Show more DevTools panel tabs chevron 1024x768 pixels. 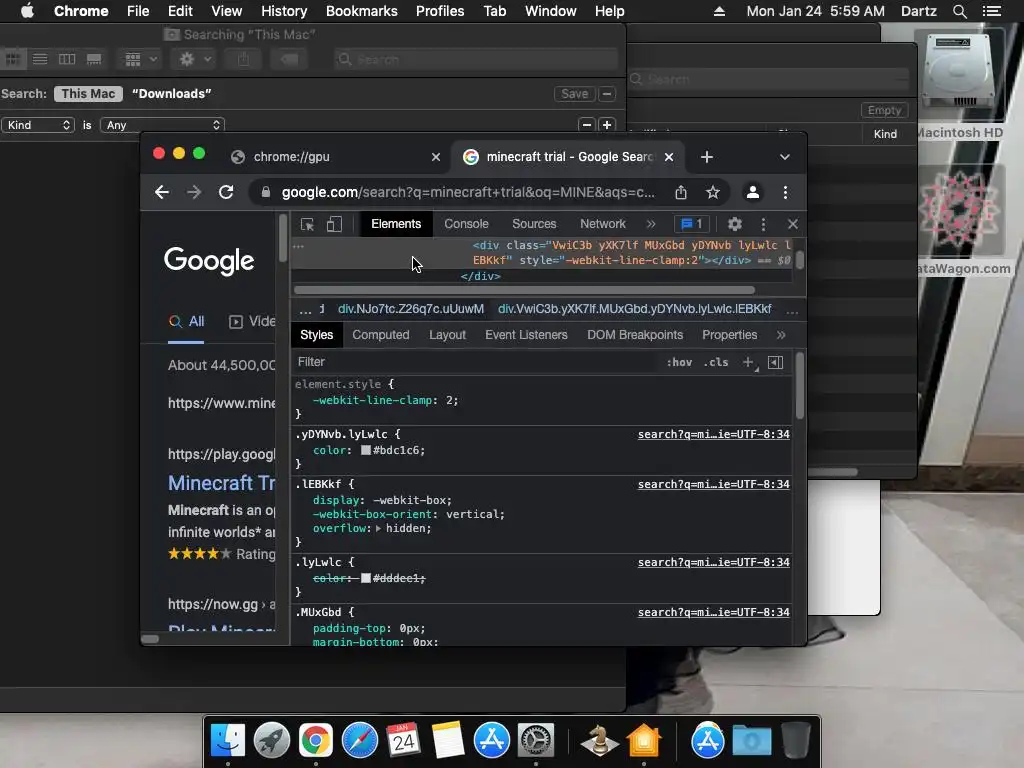(x=651, y=224)
